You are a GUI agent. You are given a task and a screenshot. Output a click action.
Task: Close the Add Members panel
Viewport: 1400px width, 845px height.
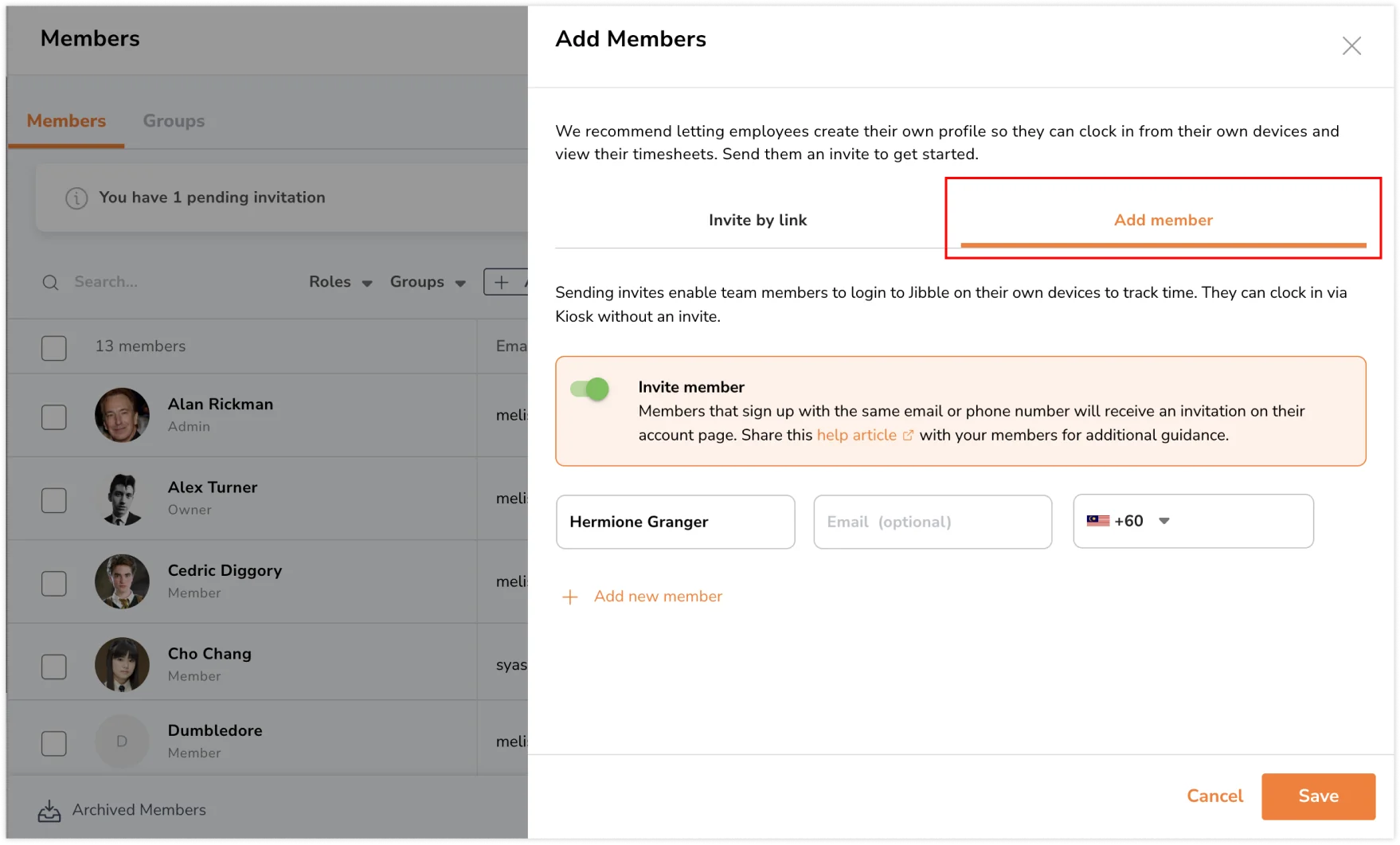(x=1351, y=46)
